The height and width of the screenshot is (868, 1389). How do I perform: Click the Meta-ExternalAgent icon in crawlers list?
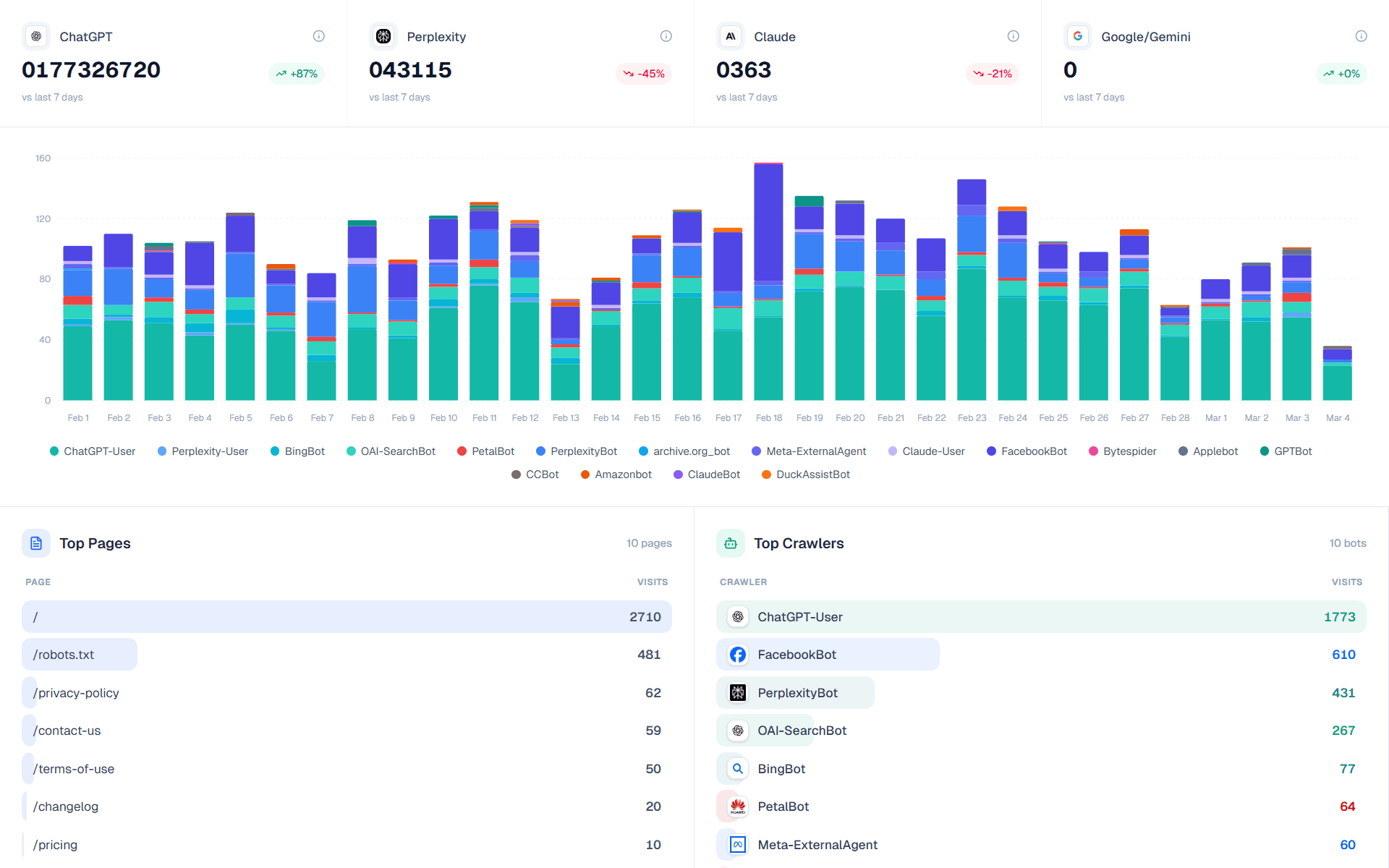pyautogui.click(x=738, y=844)
